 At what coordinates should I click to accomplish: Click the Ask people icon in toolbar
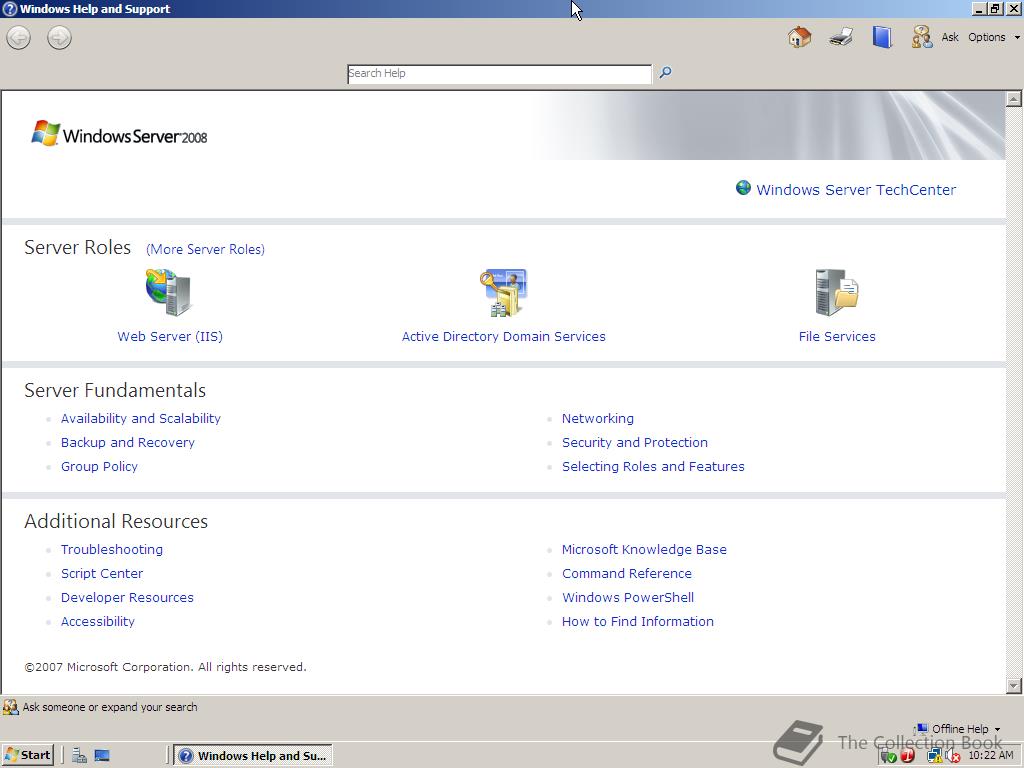pyautogui.click(x=921, y=37)
